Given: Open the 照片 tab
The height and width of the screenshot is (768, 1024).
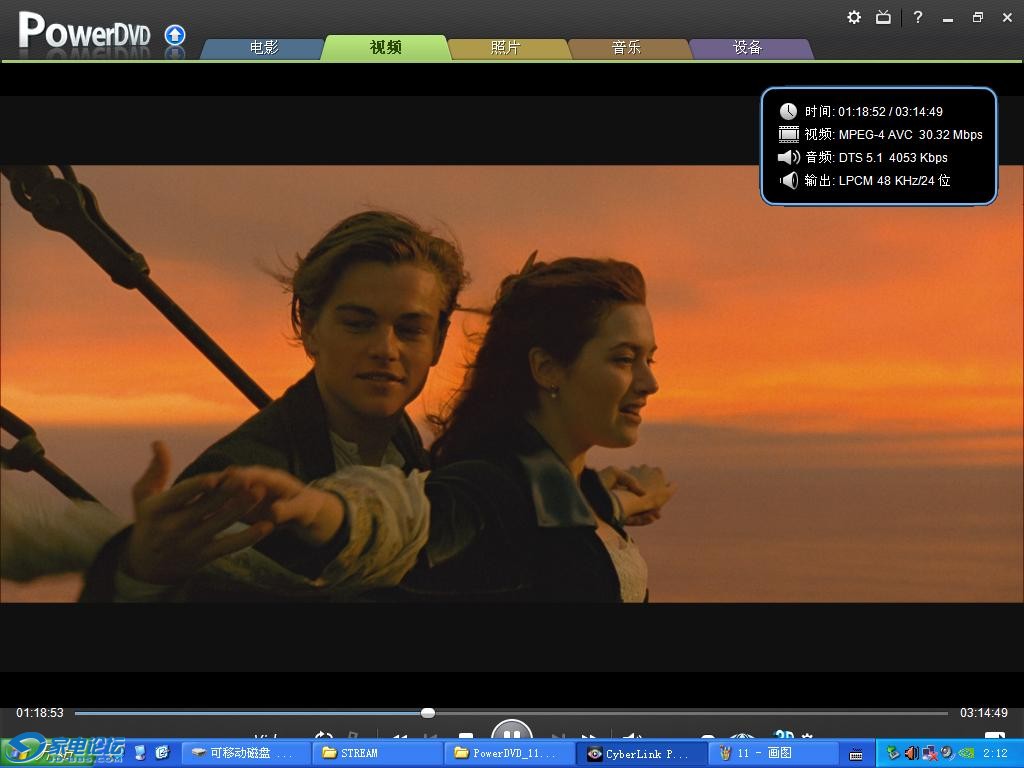Looking at the screenshot, I should tap(506, 48).
